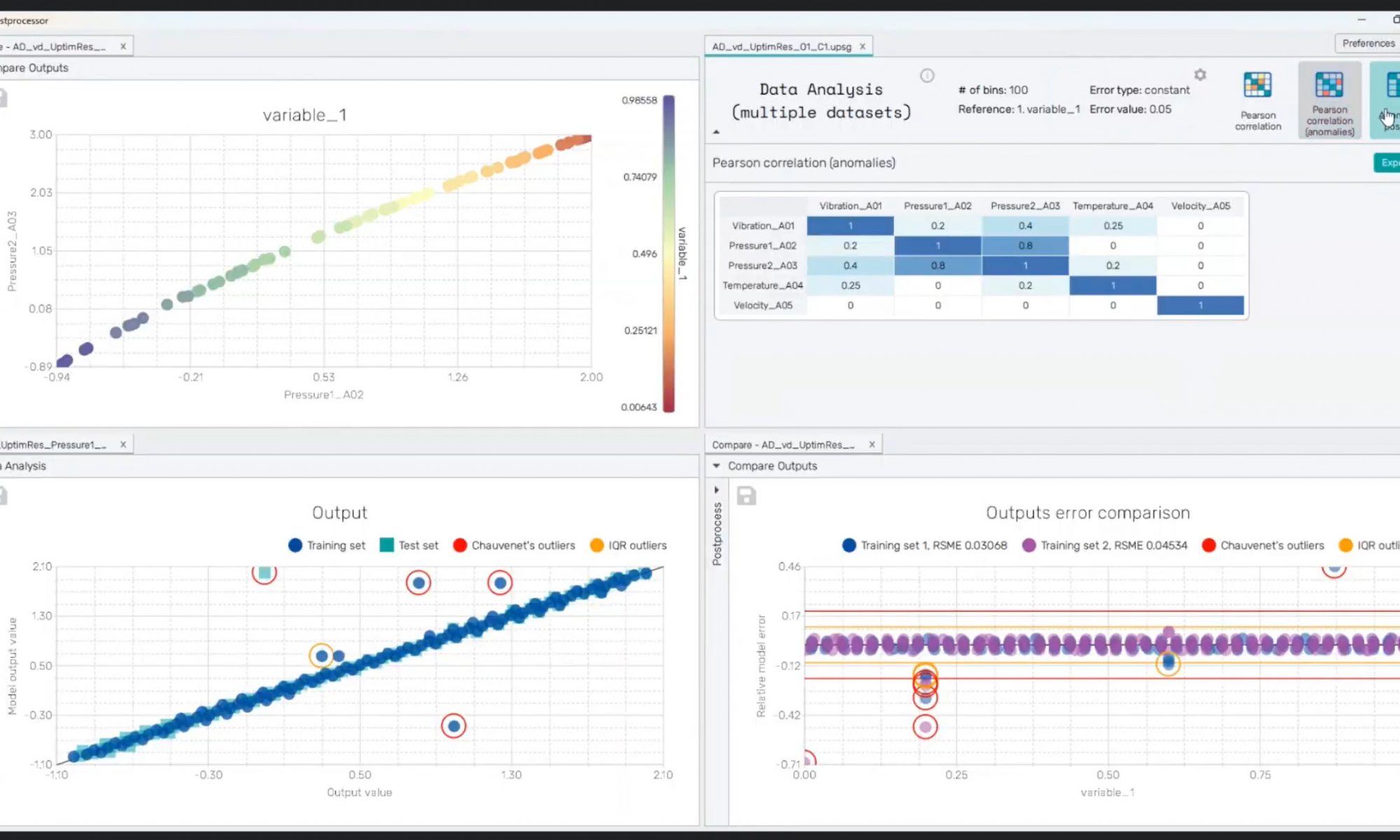This screenshot has width=1400, height=840.
Task: Collapse the Data Analysis header panel
Action: [716, 132]
